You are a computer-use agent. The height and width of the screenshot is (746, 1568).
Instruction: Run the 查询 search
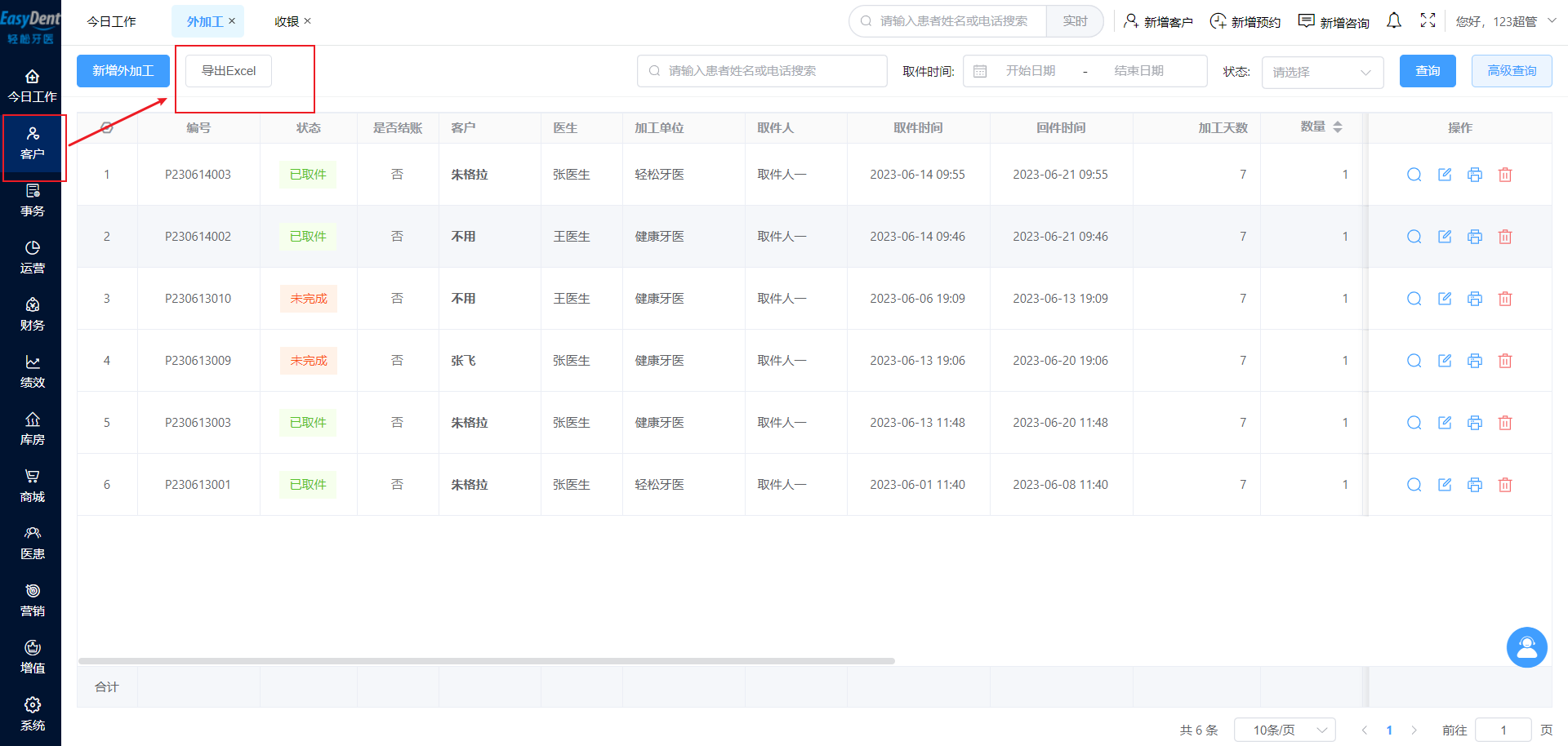tap(1428, 71)
